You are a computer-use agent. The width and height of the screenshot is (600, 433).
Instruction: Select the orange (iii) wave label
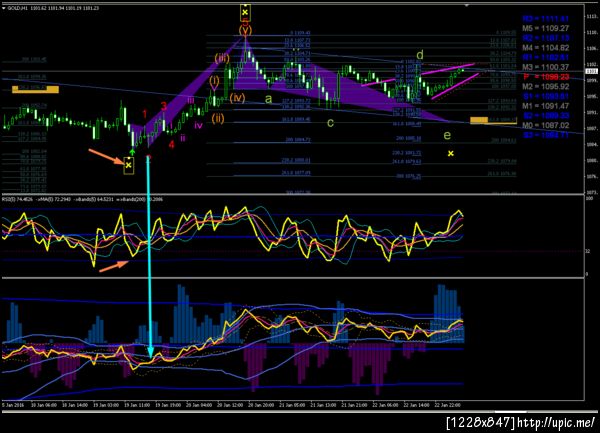[222, 59]
